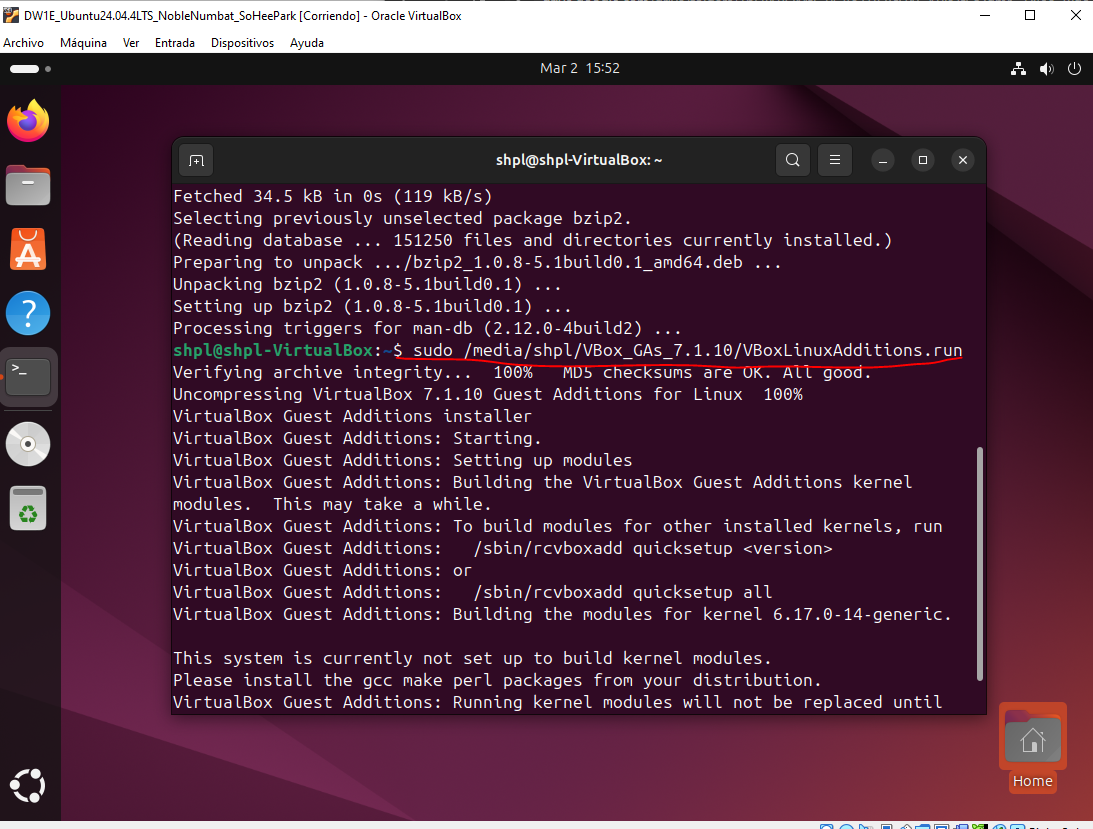The height and width of the screenshot is (829, 1093).
Task: Maximize the terminal window
Action: pos(923,160)
